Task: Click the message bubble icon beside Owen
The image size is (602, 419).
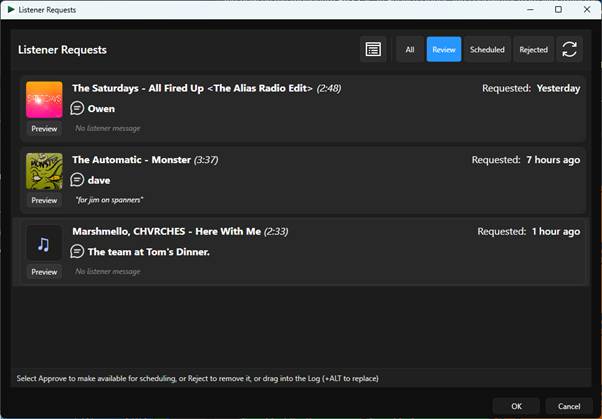Action: [77, 108]
